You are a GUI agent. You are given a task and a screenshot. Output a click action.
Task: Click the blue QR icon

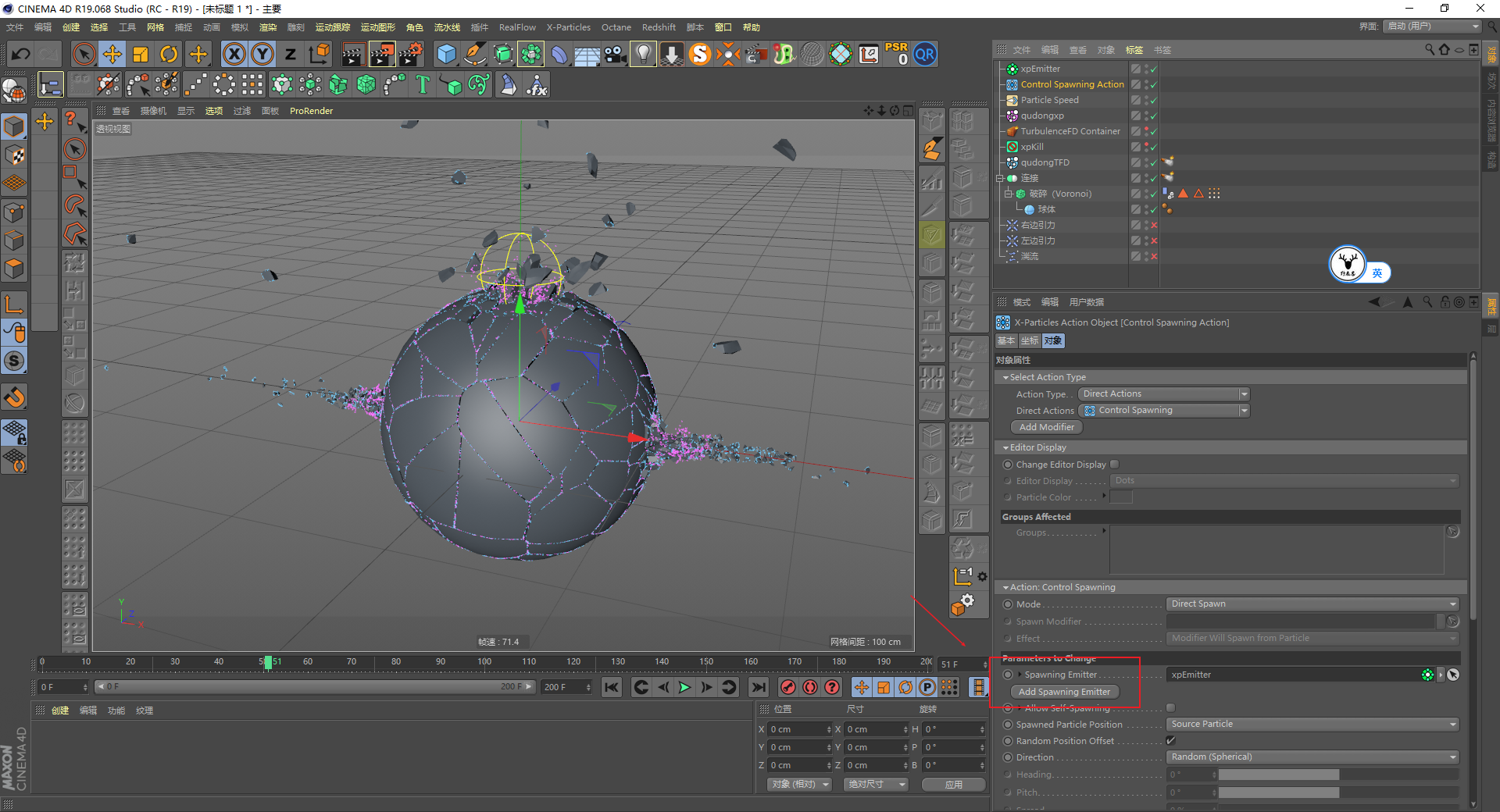(925, 55)
